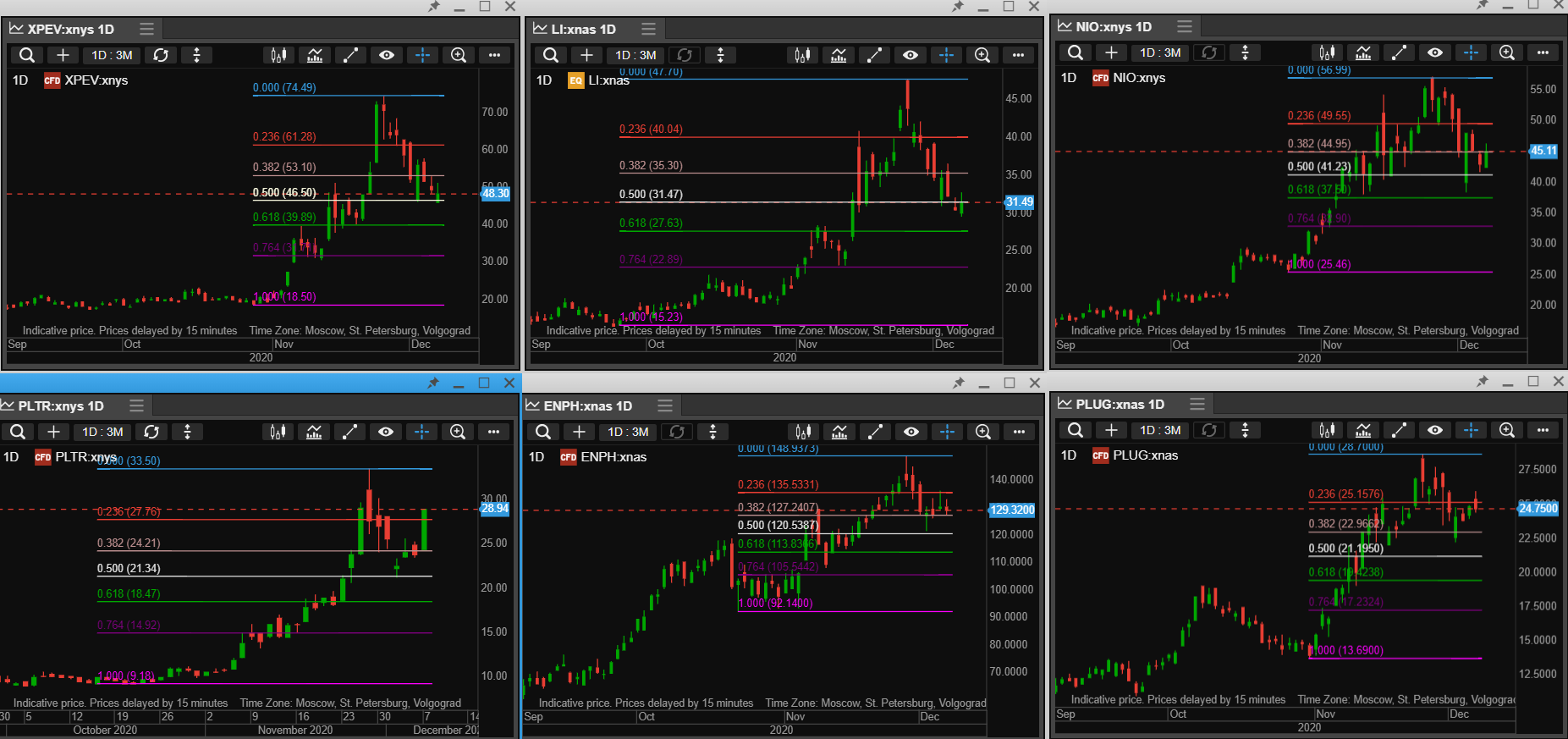This screenshot has width=1568, height=739.
Task: Click the 0.500 (46.50) Fibonacci label on XPEV
Action: pyautogui.click(x=284, y=193)
